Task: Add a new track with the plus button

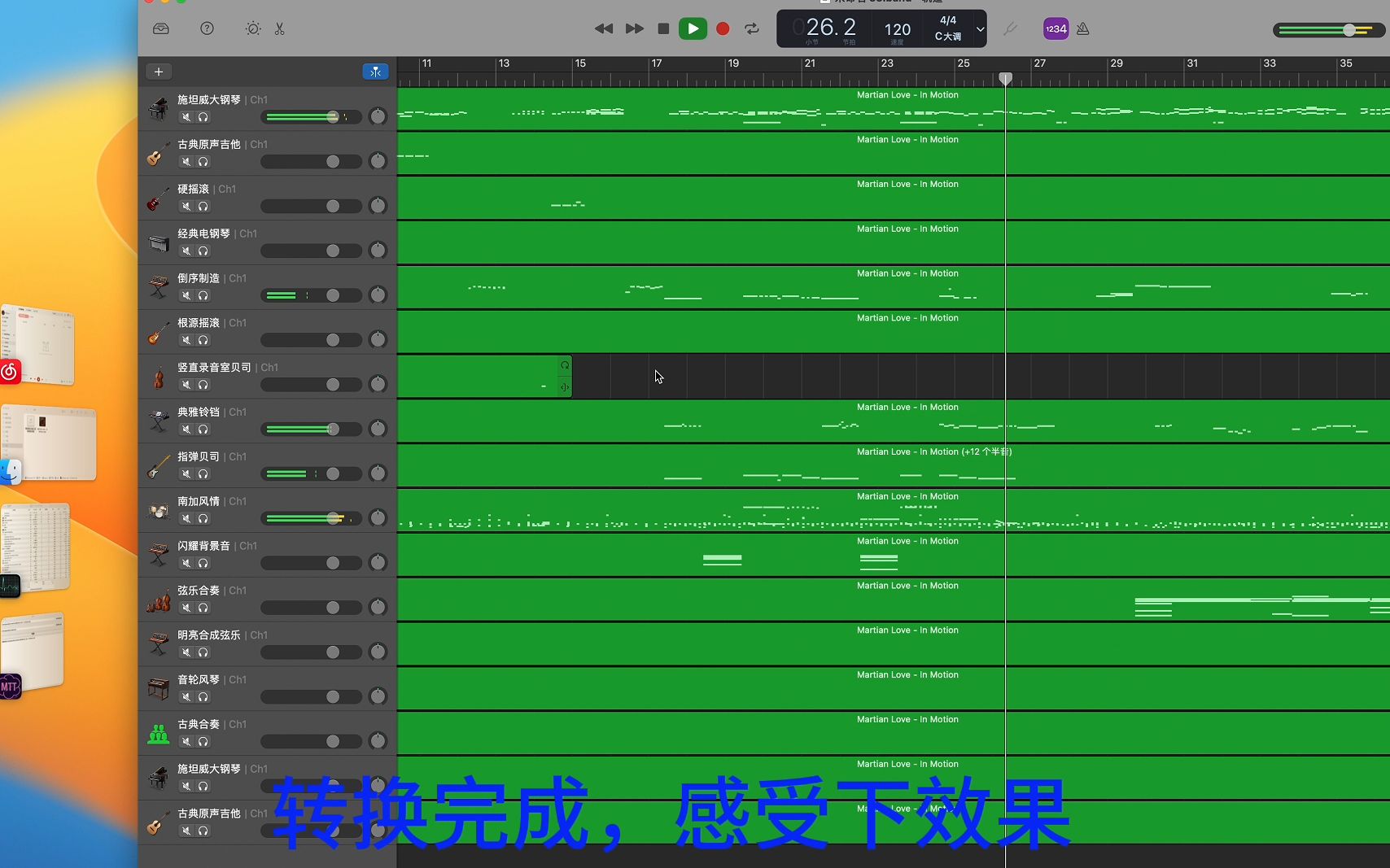Action: coord(158,72)
